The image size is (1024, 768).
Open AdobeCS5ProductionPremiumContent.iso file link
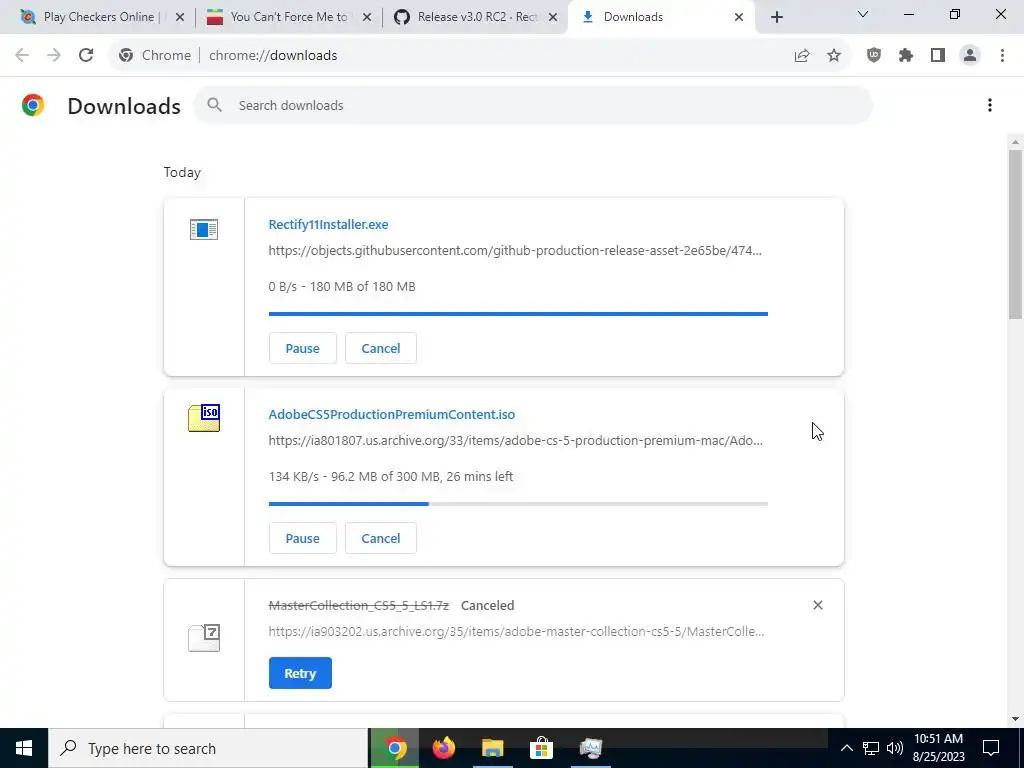pos(392,414)
